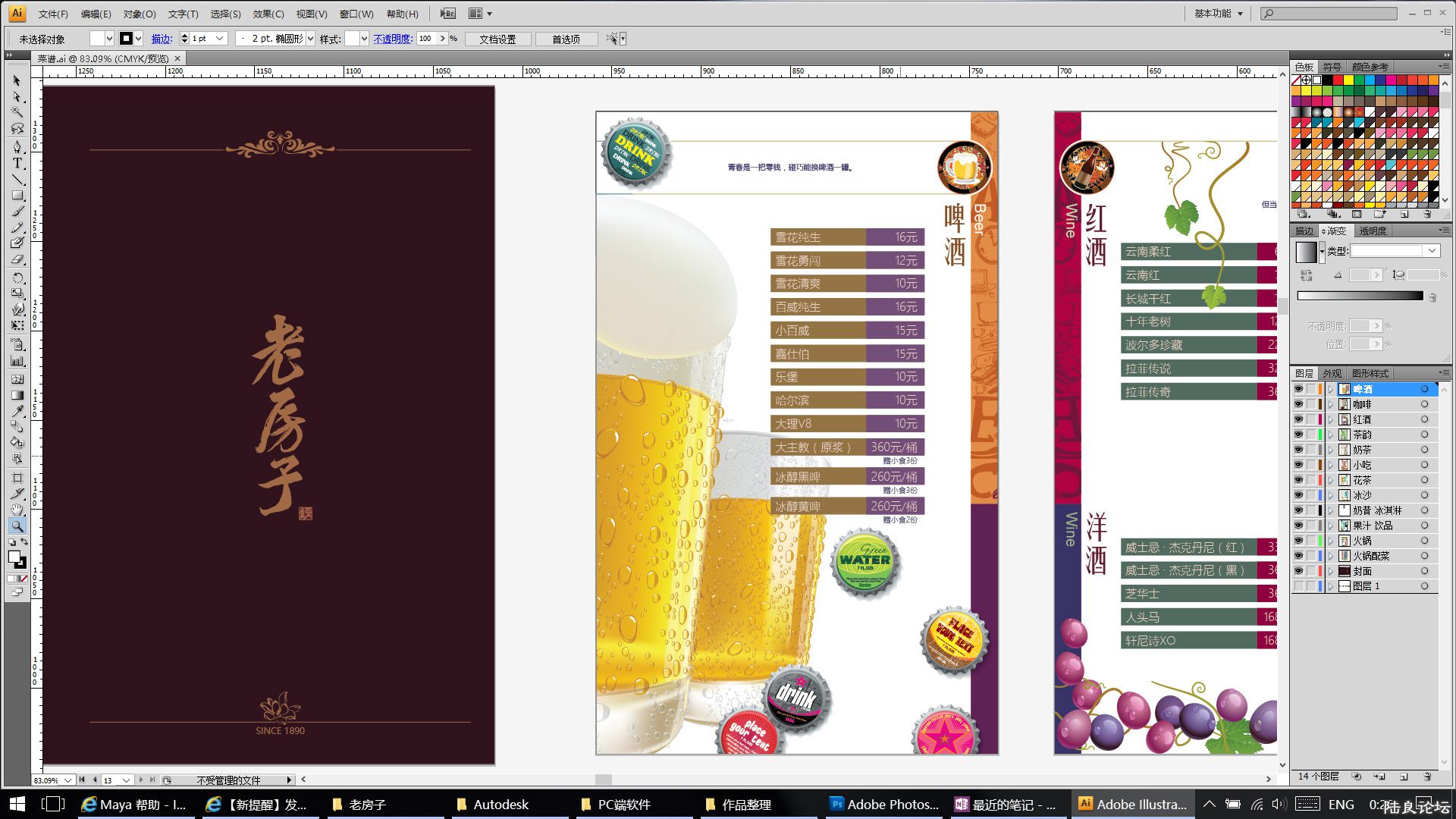Select the Pen tool
Screen dimensions: 1456x819
(17, 146)
